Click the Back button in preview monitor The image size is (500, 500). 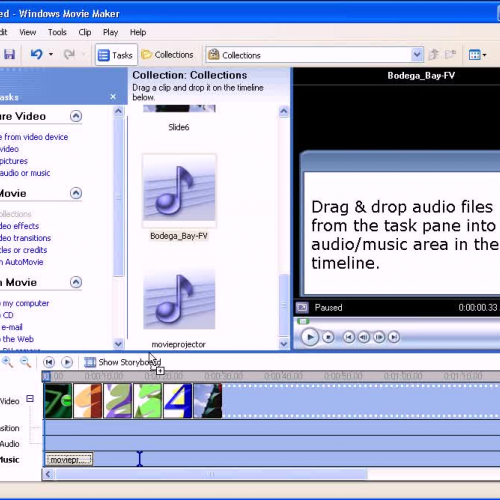click(x=349, y=337)
